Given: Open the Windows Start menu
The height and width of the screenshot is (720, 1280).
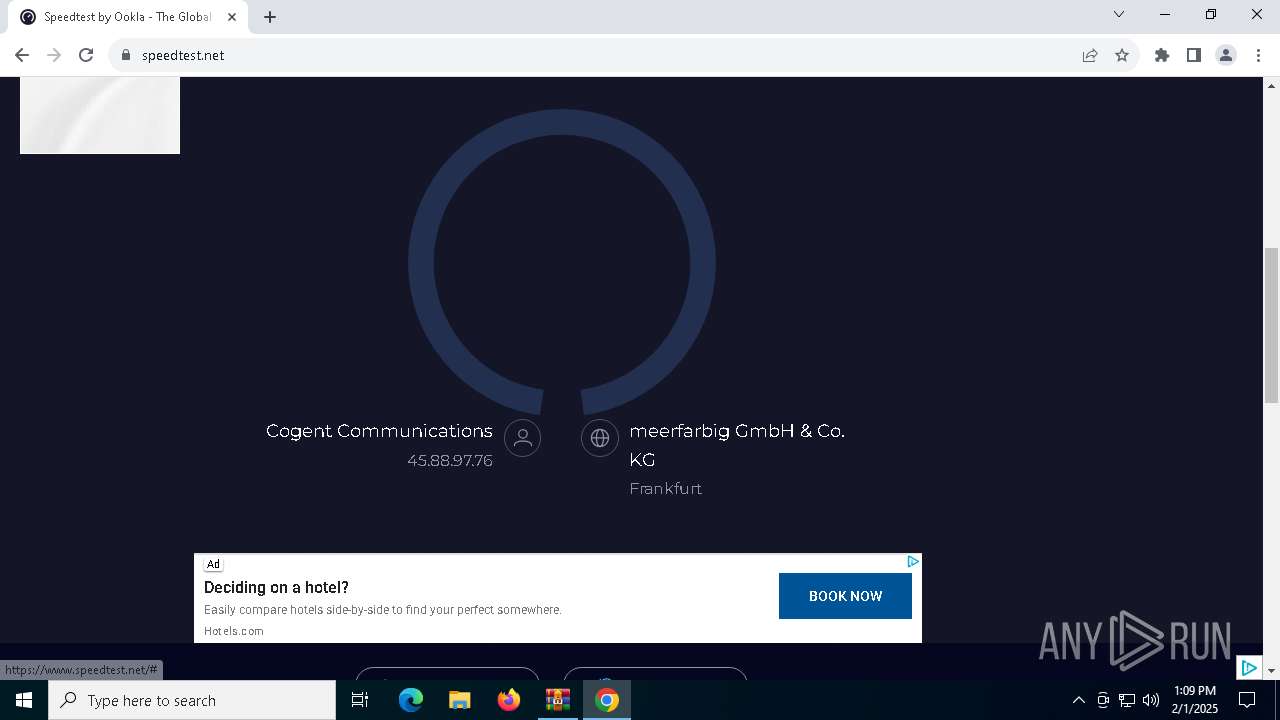Looking at the screenshot, I should (x=24, y=700).
